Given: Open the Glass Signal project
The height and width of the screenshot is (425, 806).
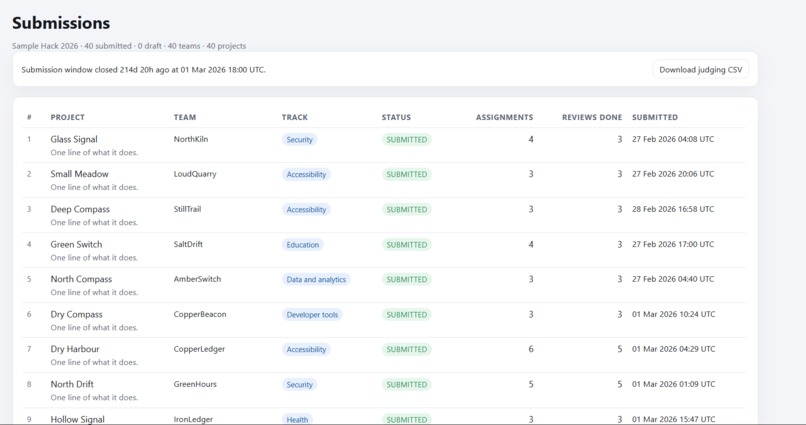Looking at the screenshot, I should (x=74, y=139).
